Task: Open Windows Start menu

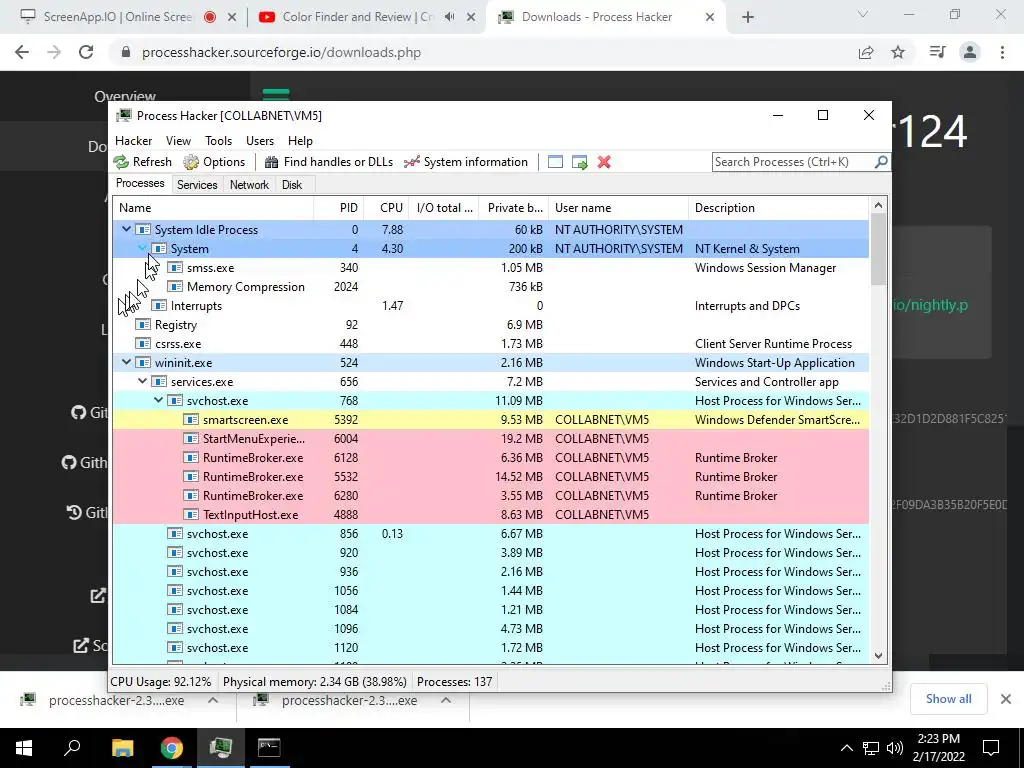Action: point(24,748)
